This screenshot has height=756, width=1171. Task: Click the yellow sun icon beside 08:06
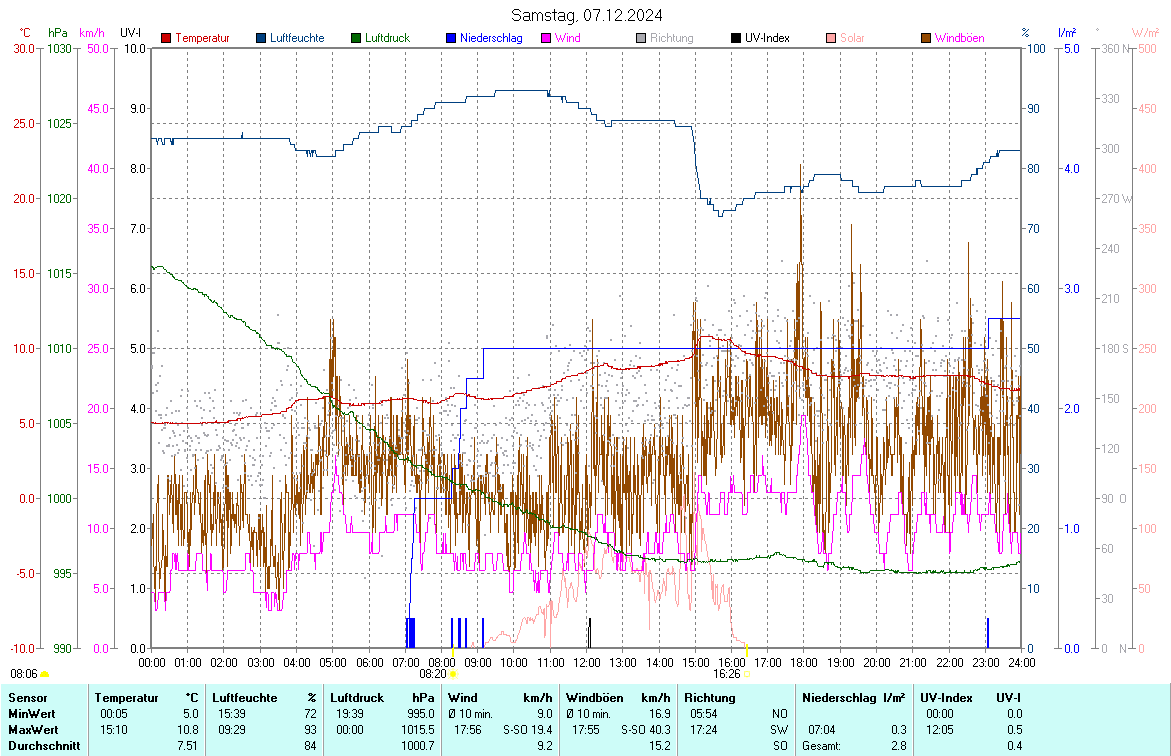pyautogui.click(x=44, y=675)
